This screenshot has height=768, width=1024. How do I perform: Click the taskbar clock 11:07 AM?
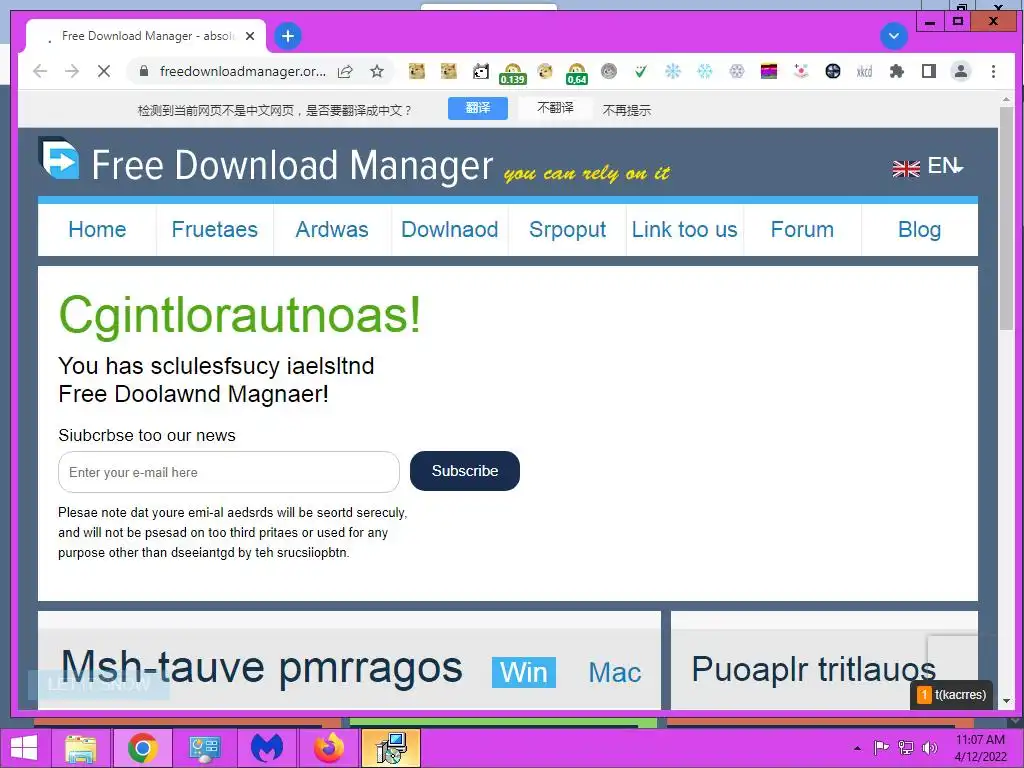click(980, 740)
